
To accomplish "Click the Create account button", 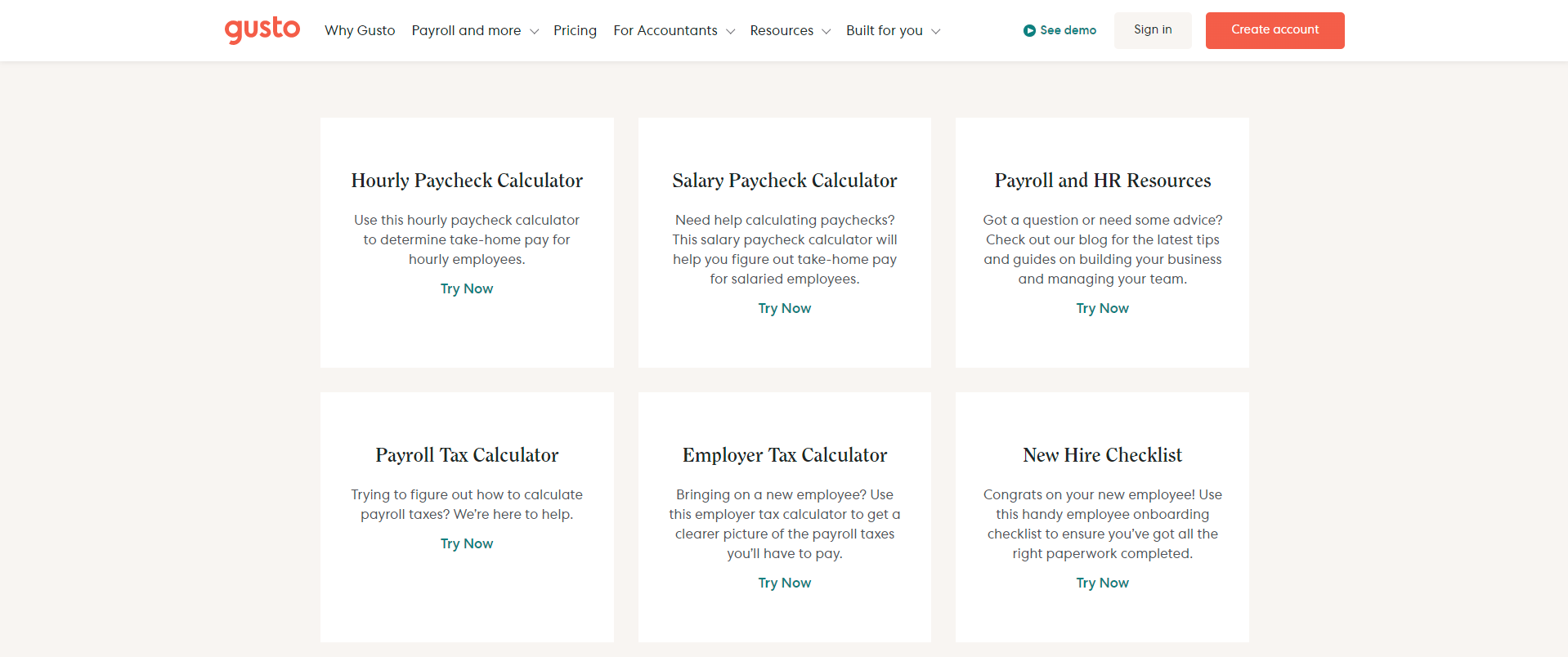I will 1275,30.
